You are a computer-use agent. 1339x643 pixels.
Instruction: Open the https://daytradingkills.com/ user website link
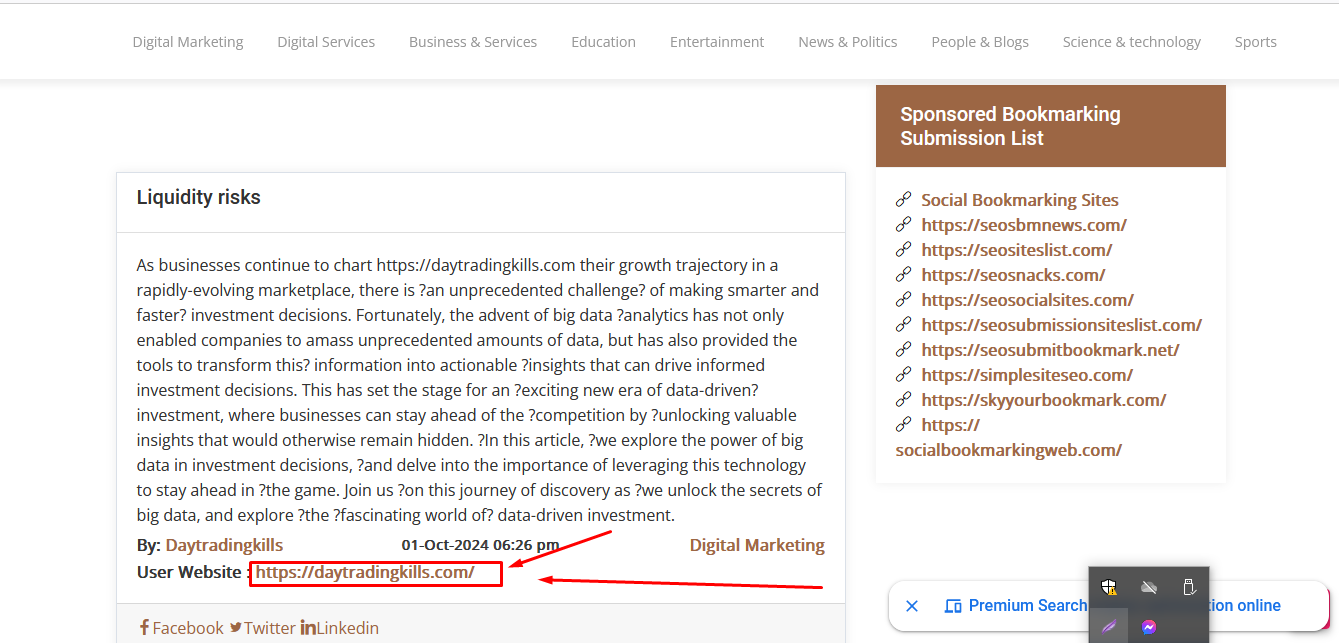pyautogui.click(x=365, y=572)
